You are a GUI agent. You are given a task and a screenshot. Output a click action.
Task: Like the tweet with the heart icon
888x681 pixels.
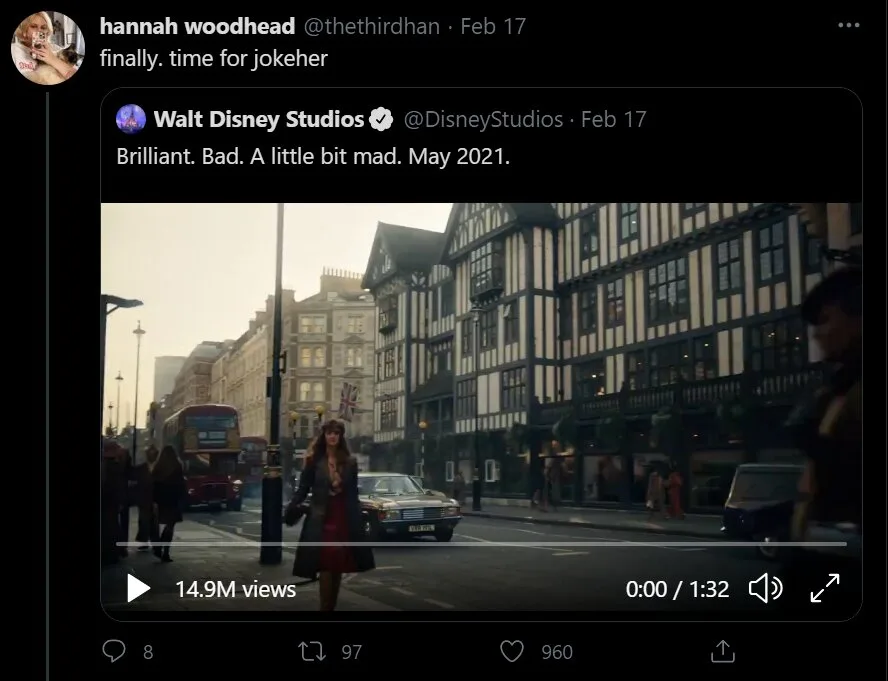(x=512, y=652)
